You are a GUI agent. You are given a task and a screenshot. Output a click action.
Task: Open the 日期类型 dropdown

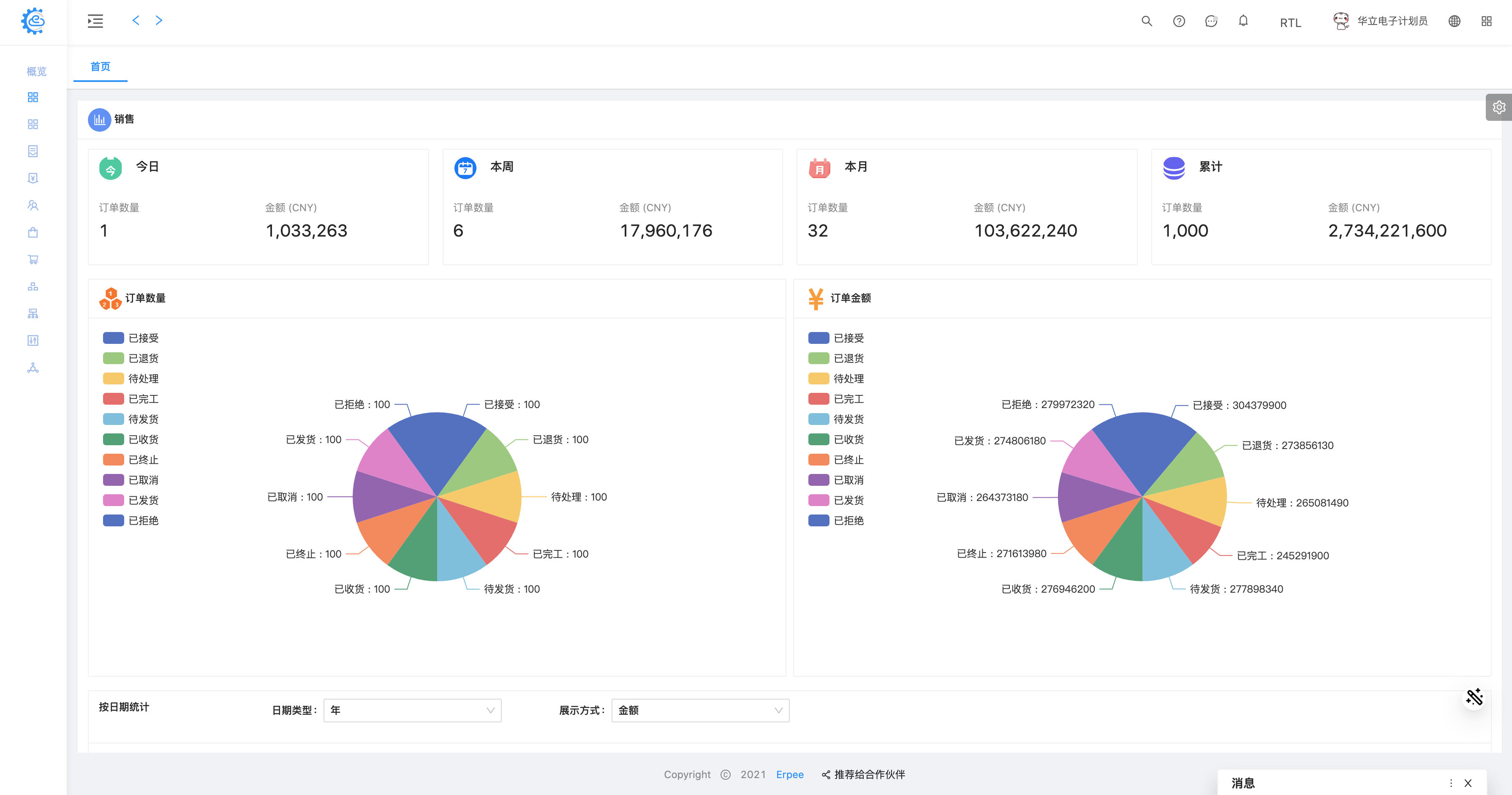(412, 711)
